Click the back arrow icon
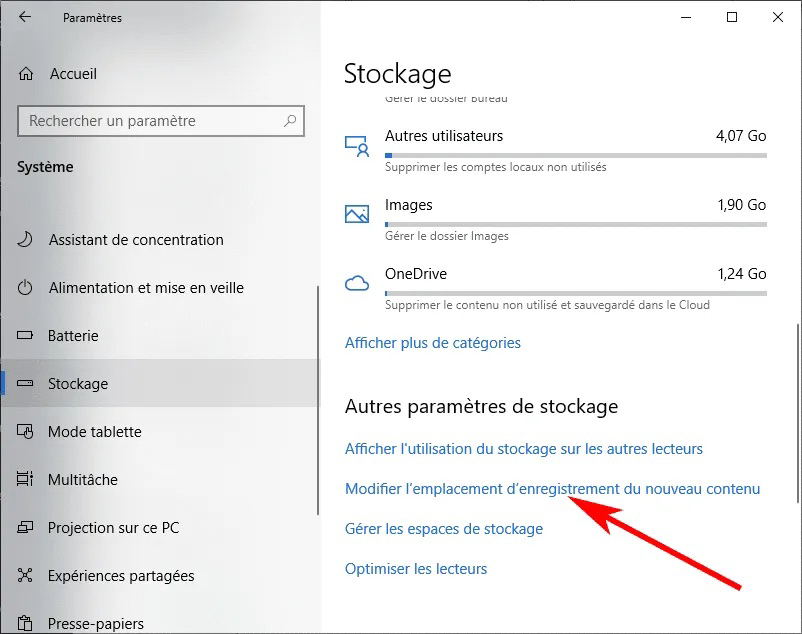The image size is (802, 634). pyautogui.click(x=25, y=18)
